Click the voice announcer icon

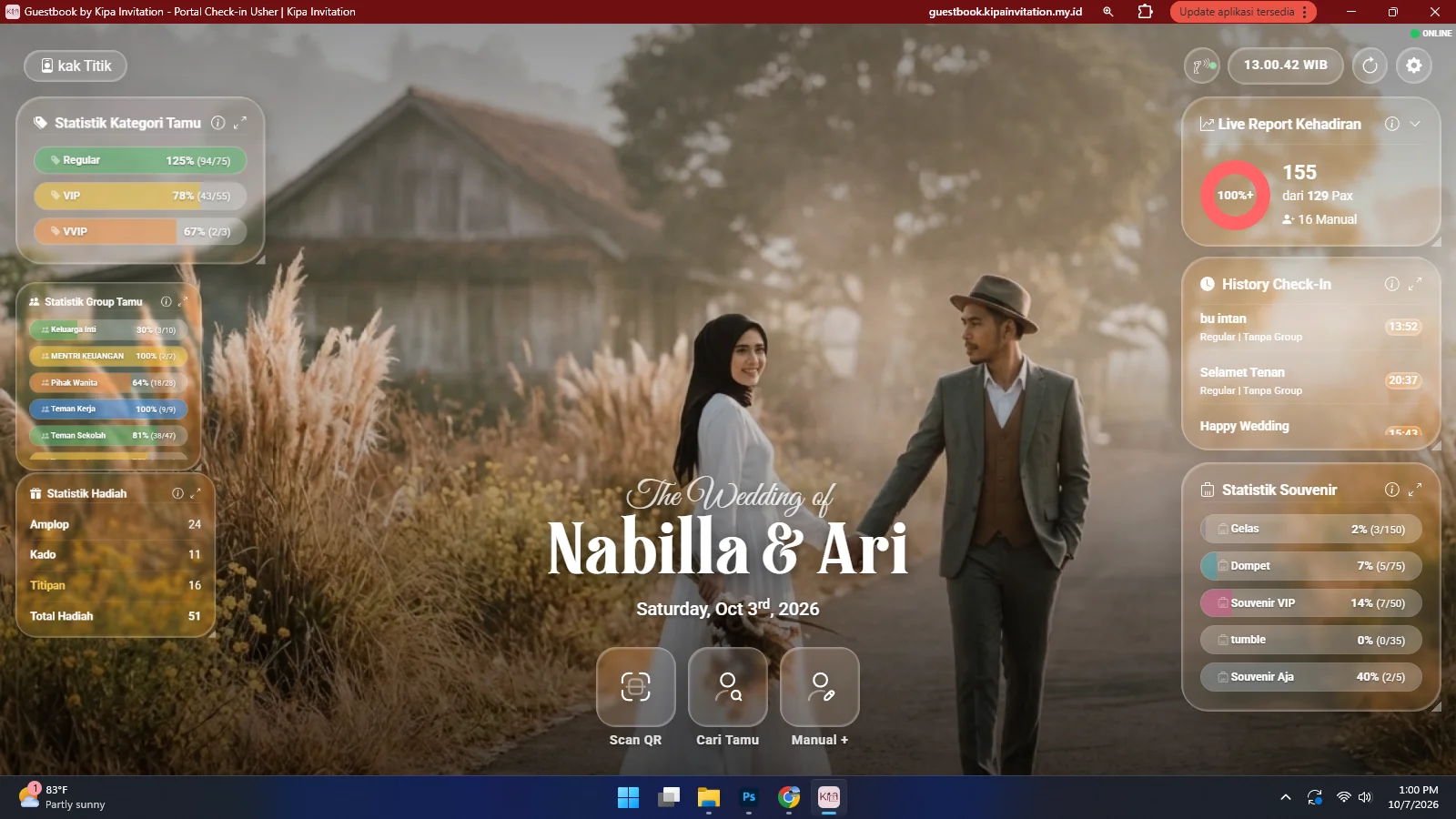click(x=1202, y=66)
